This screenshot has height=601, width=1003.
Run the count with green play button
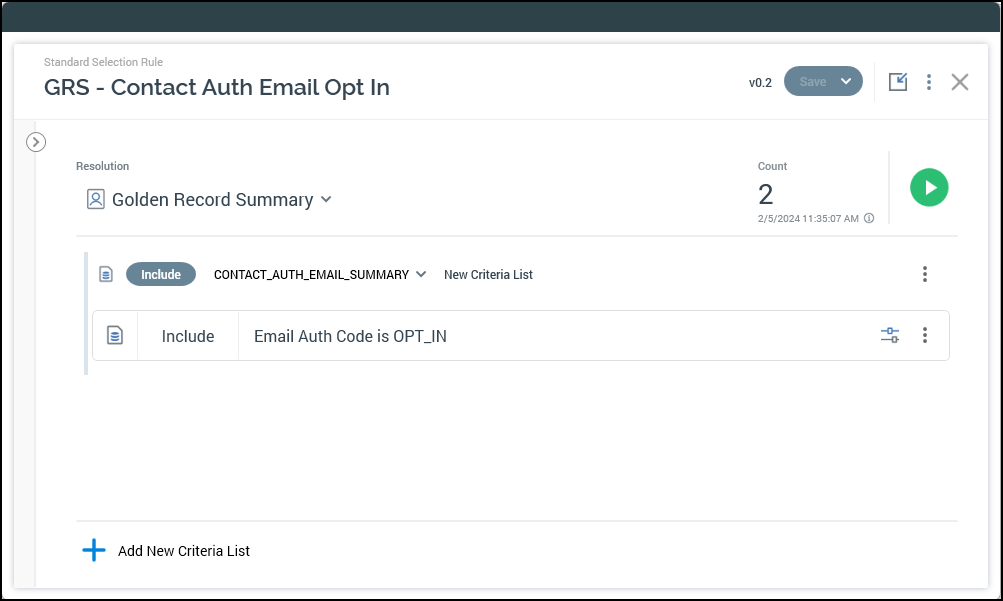[929, 187]
